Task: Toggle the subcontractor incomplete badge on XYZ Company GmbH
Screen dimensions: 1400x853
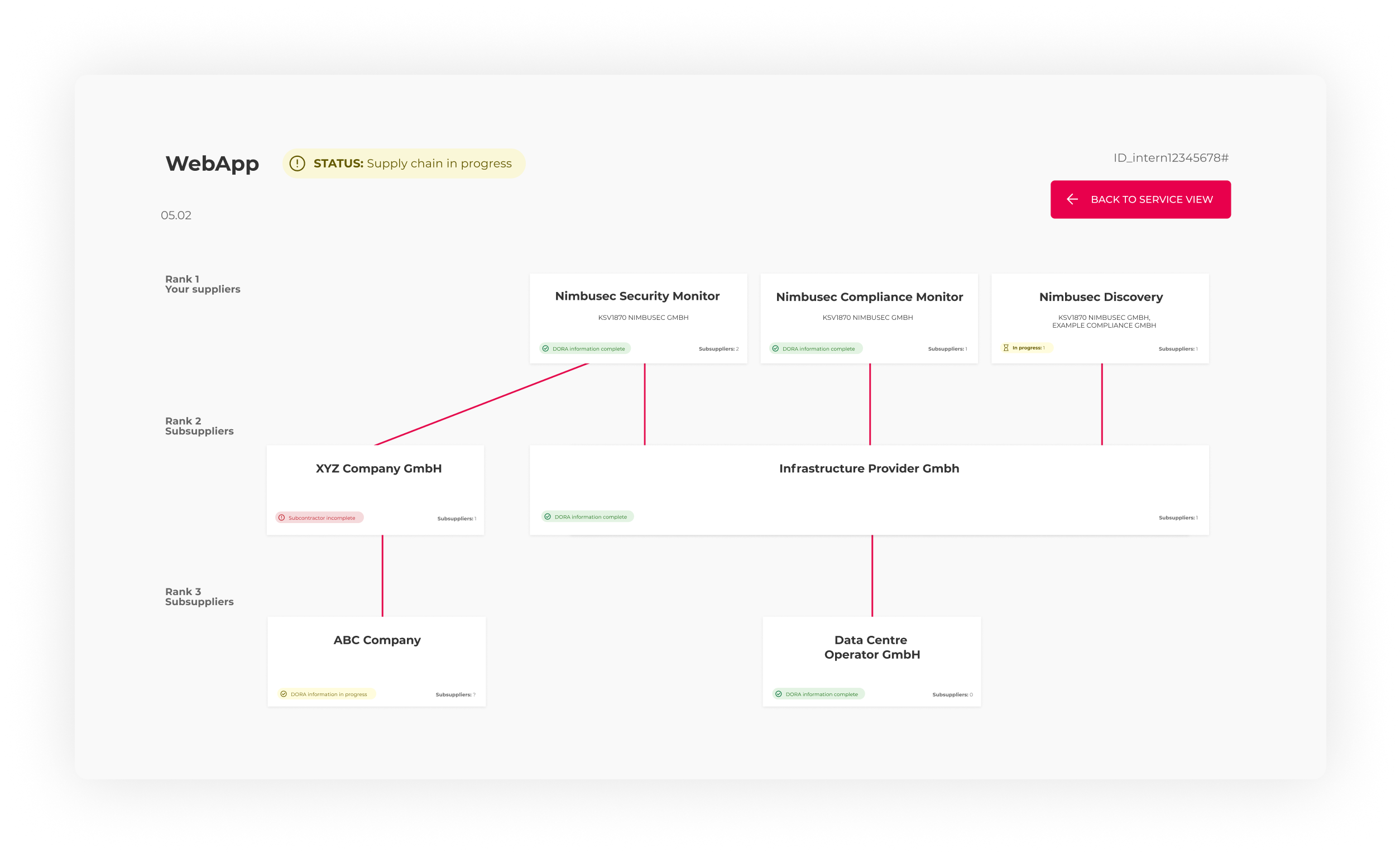Action: [319, 518]
